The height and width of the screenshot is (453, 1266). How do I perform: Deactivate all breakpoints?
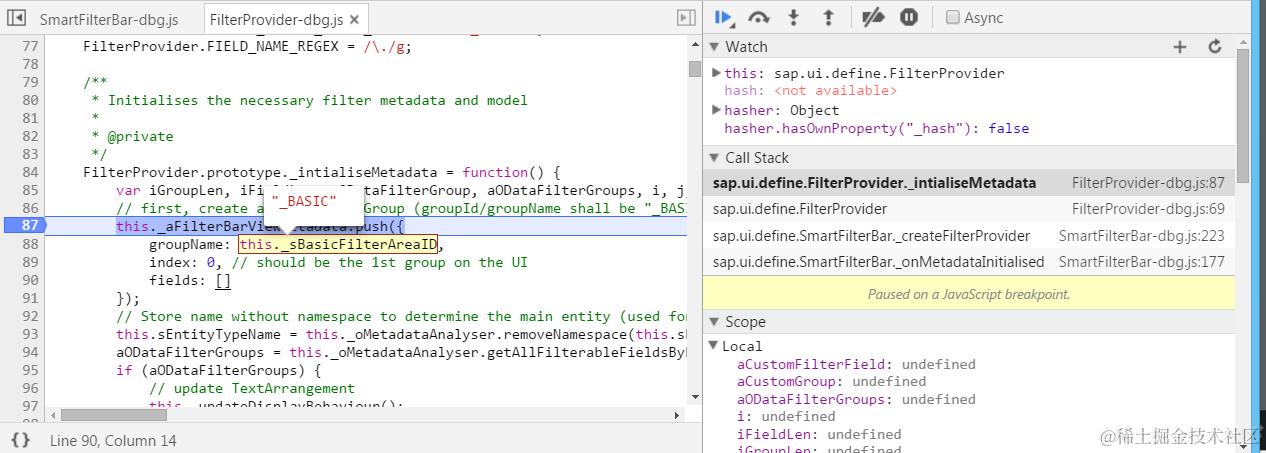click(874, 17)
